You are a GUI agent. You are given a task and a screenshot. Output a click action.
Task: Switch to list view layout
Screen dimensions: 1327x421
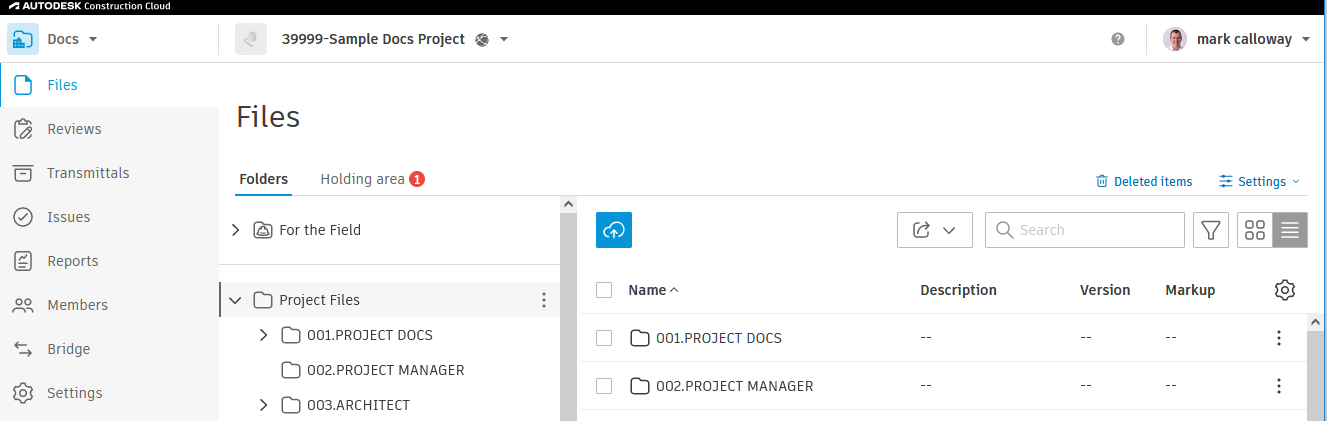[1290, 230]
